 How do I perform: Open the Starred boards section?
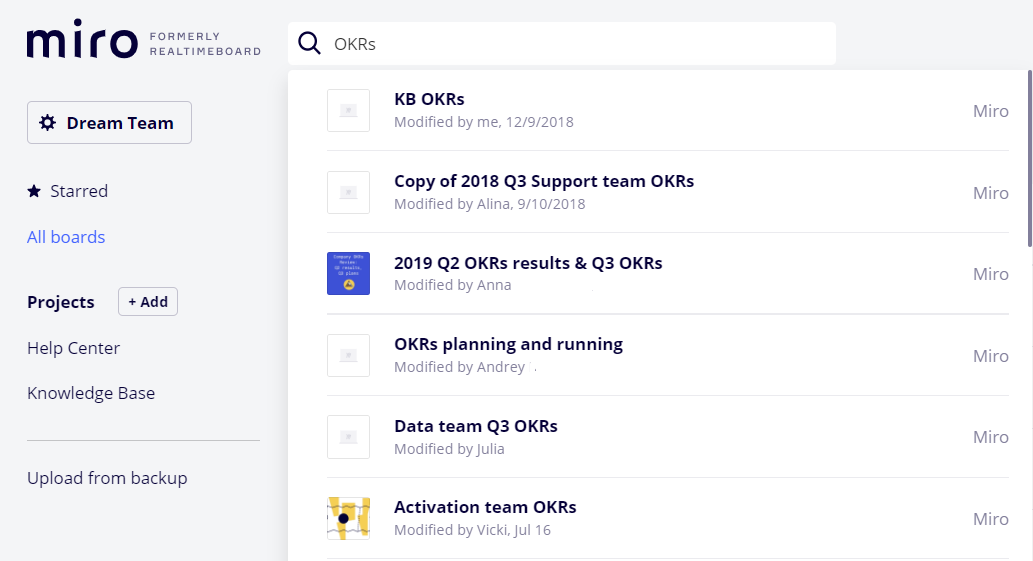(x=79, y=191)
